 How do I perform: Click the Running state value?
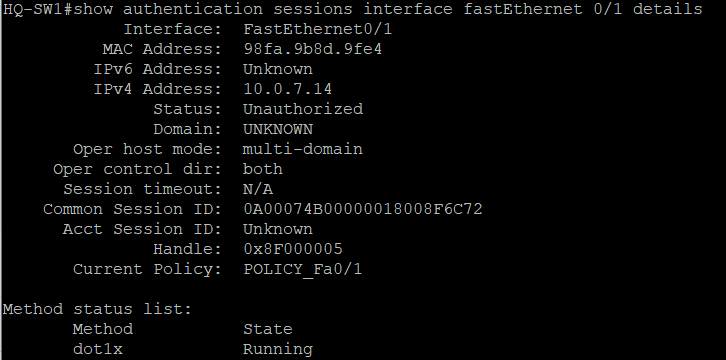pos(278,349)
